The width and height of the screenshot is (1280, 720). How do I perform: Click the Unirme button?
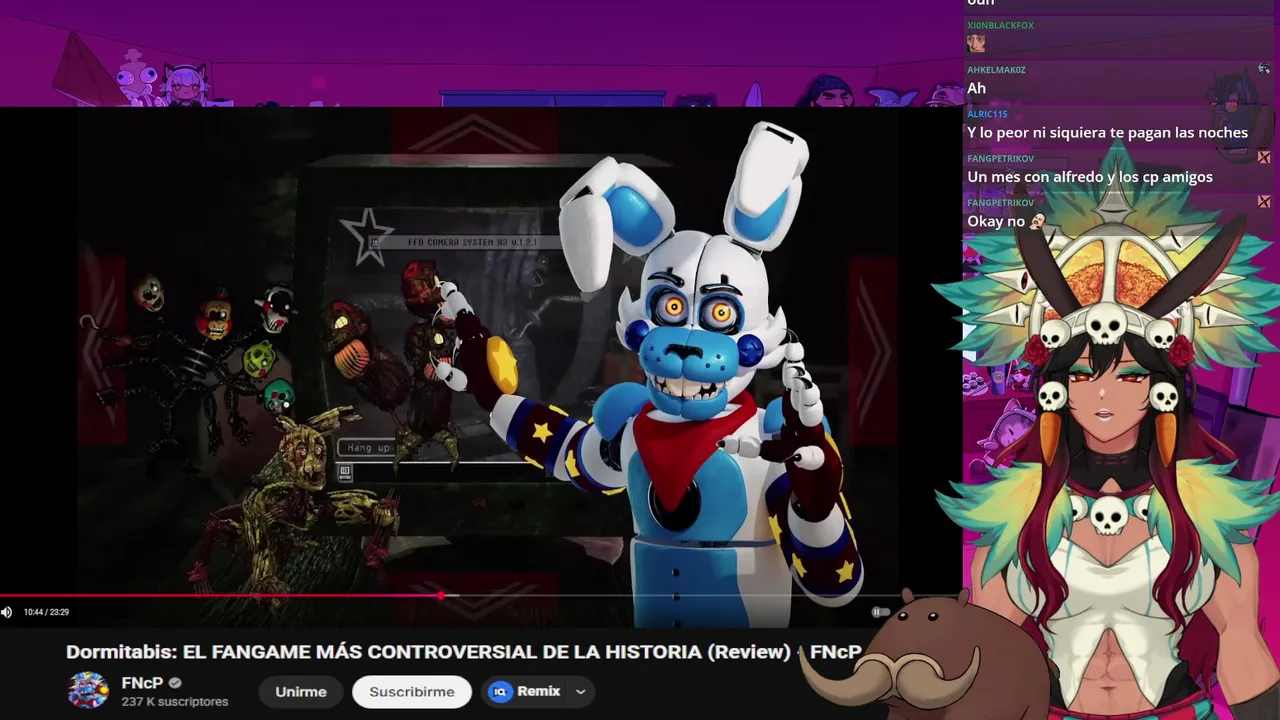tap(301, 691)
